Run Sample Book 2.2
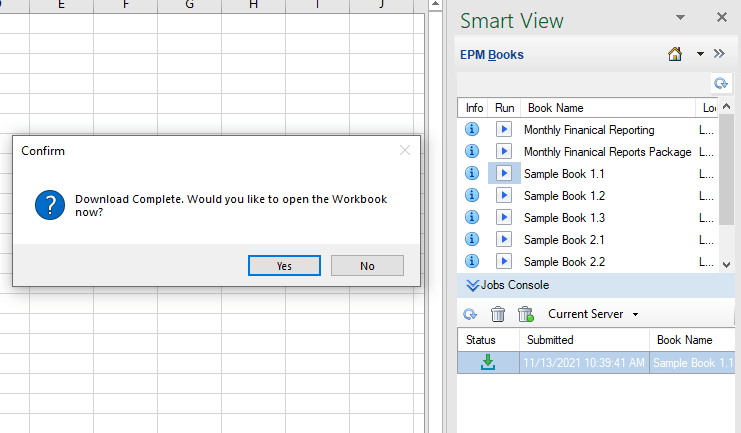741x433 pixels. [504, 261]
